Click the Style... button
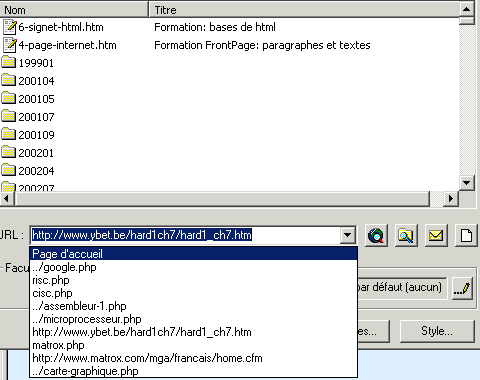 click(437, 331)
